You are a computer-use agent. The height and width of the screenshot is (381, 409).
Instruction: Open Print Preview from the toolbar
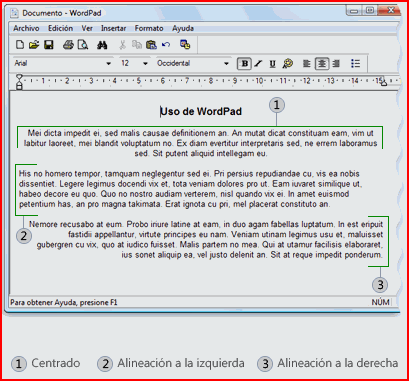83,45
